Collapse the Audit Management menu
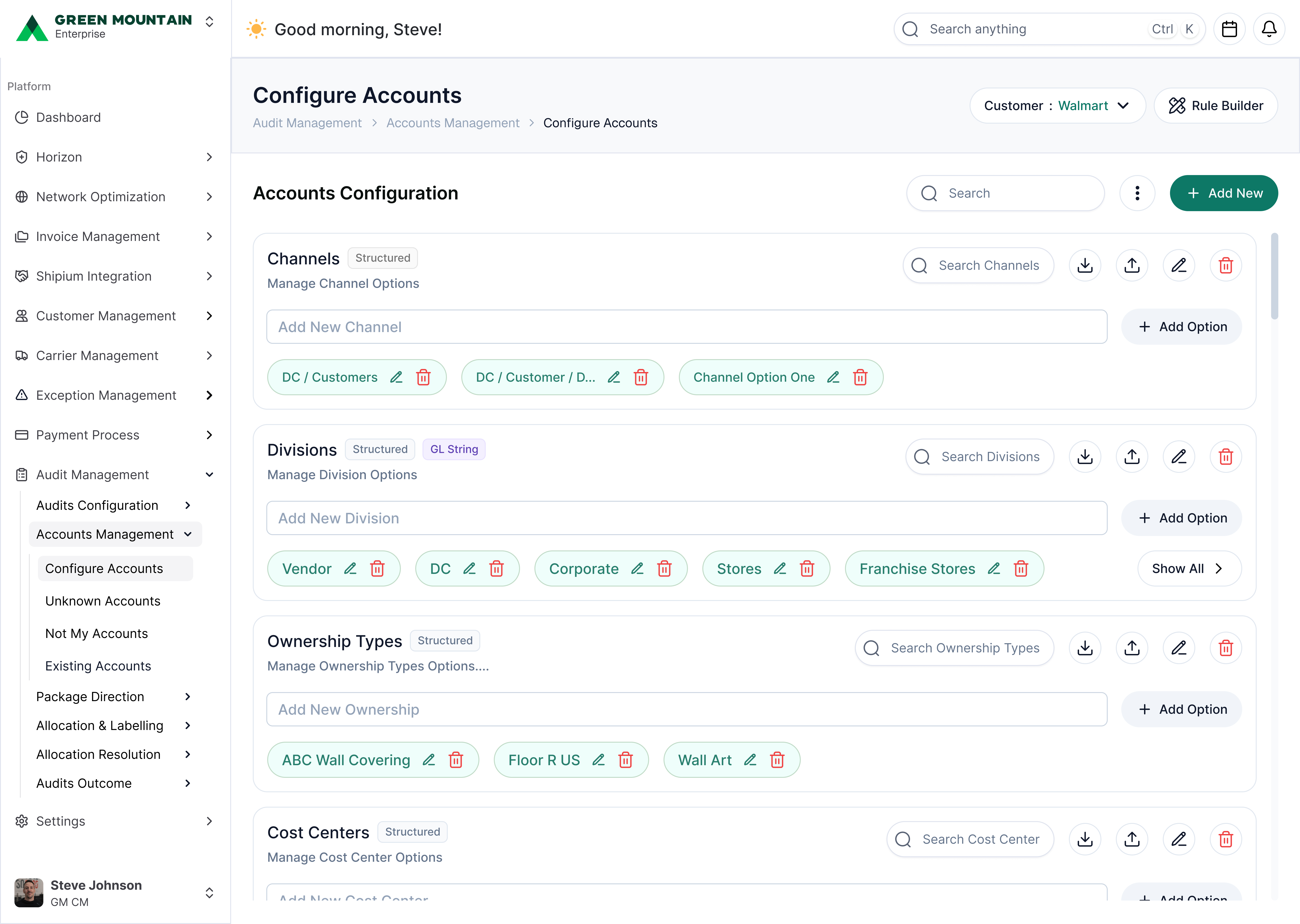The image size is (1300, 924). point(209,474)
